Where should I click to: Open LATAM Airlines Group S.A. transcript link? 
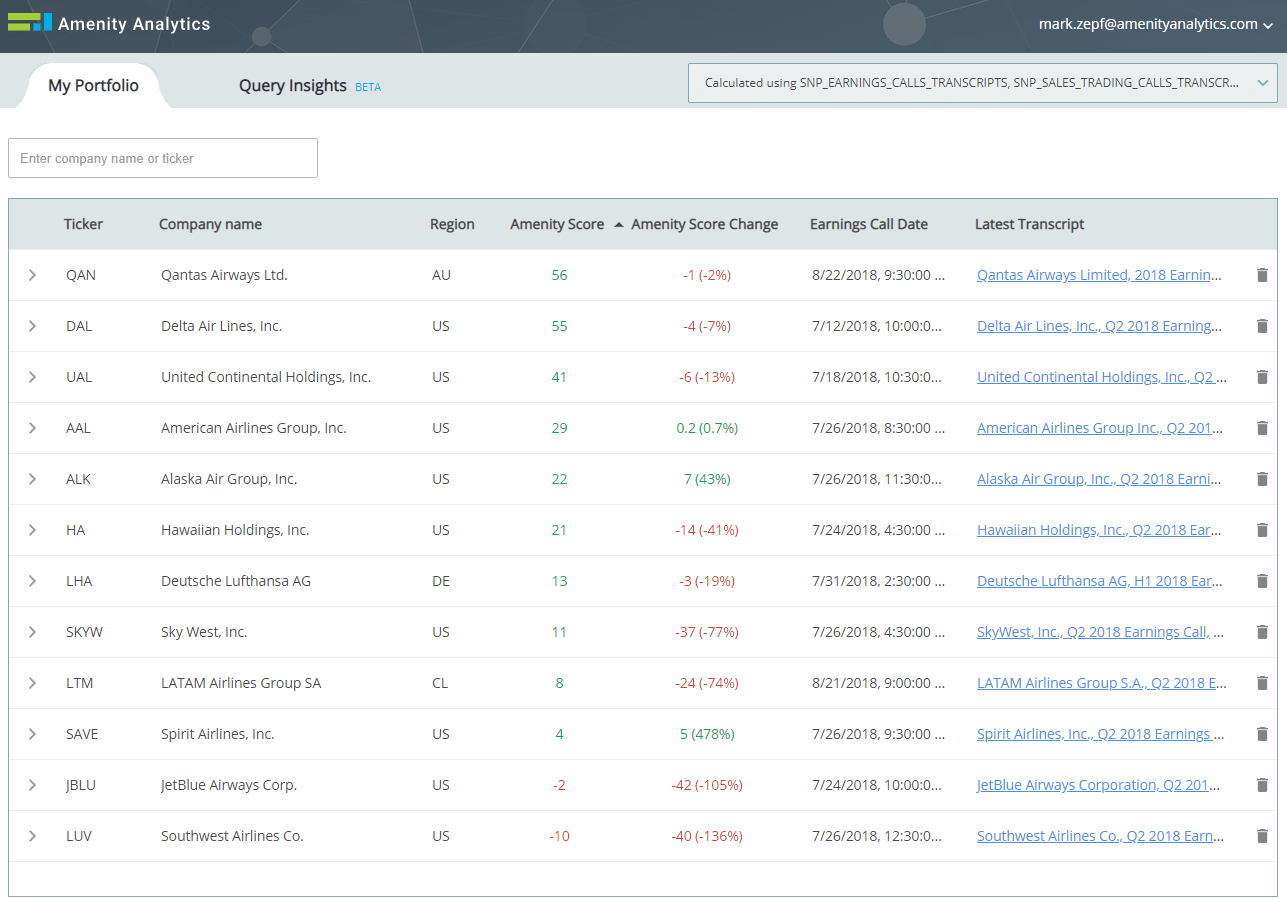[1101, 683]
